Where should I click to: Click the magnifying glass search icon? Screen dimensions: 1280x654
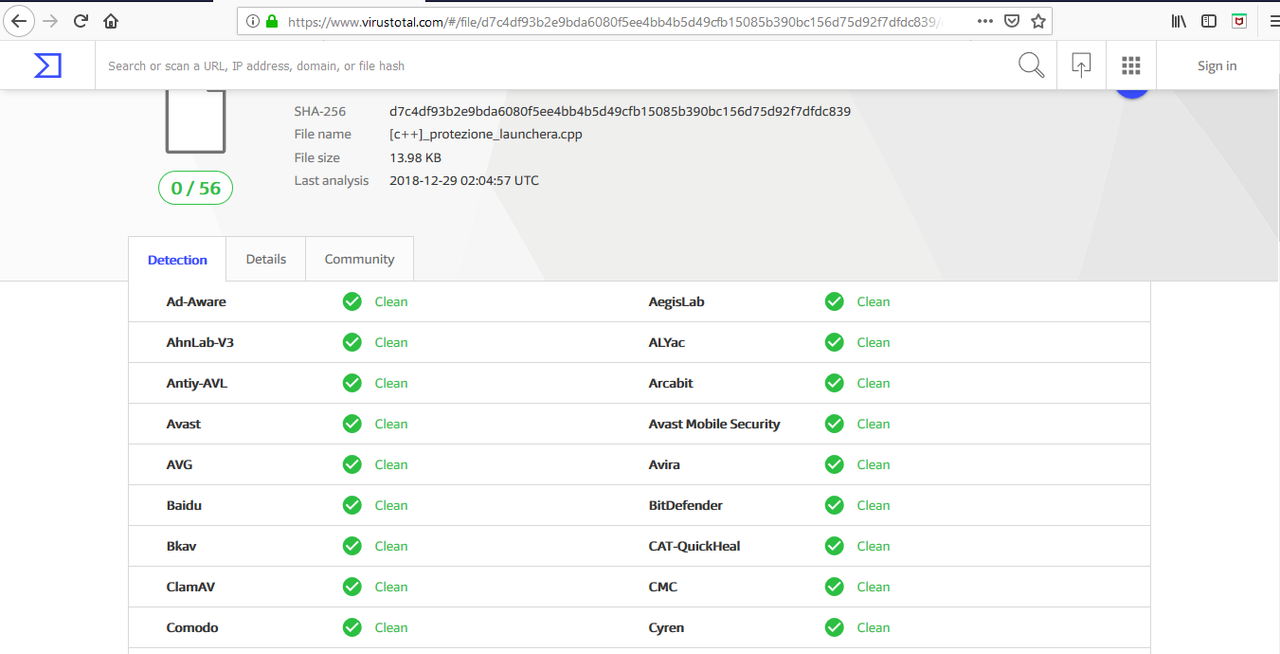(1031, 65)
